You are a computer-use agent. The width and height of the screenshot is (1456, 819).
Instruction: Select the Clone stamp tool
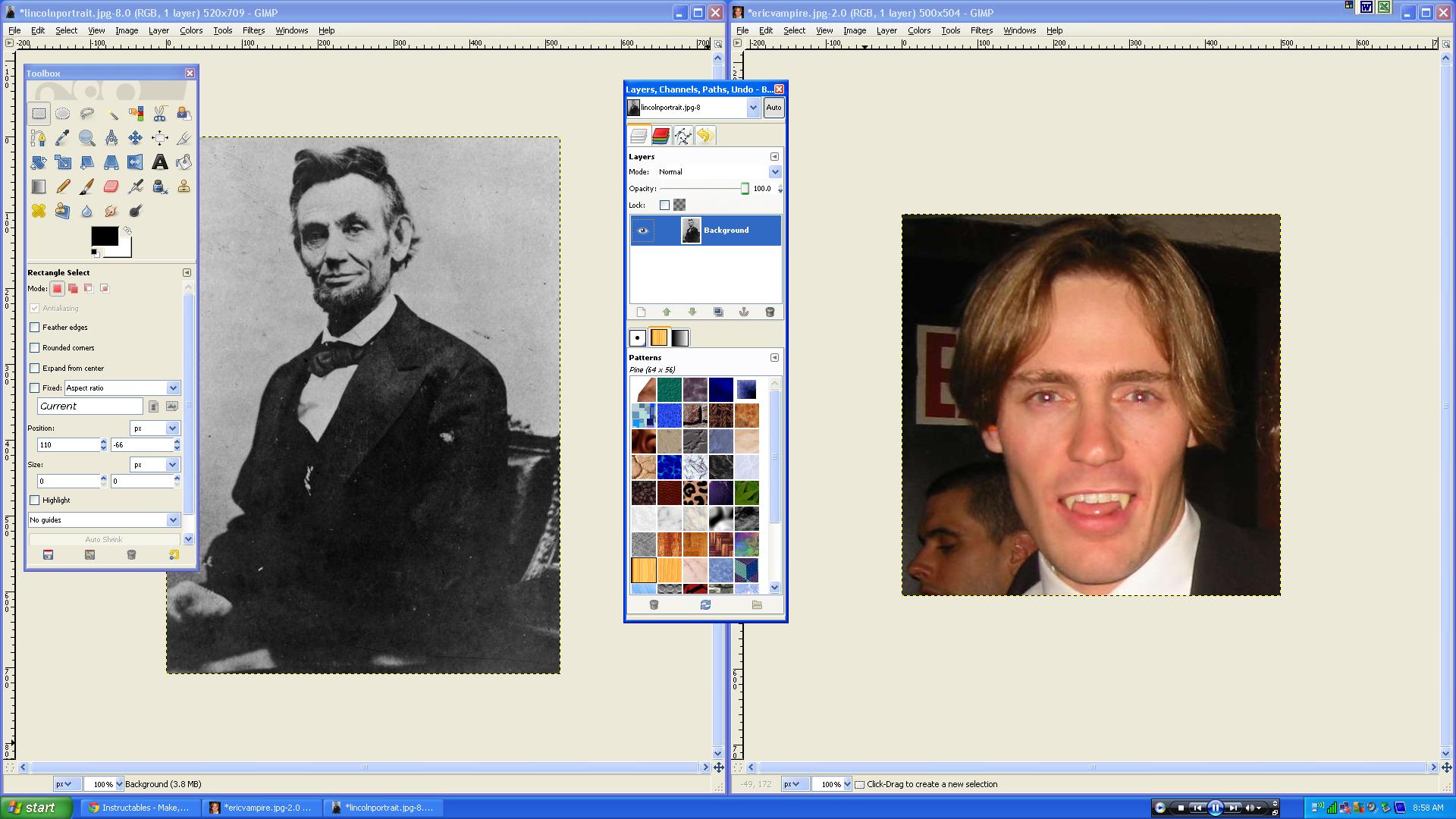click(184, 187)
